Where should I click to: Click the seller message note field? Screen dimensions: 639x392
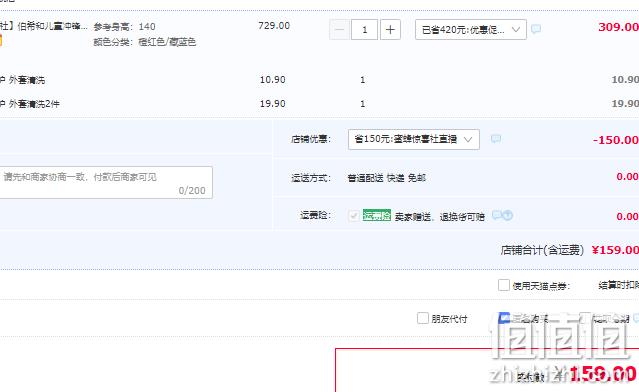tap(105, 183)
